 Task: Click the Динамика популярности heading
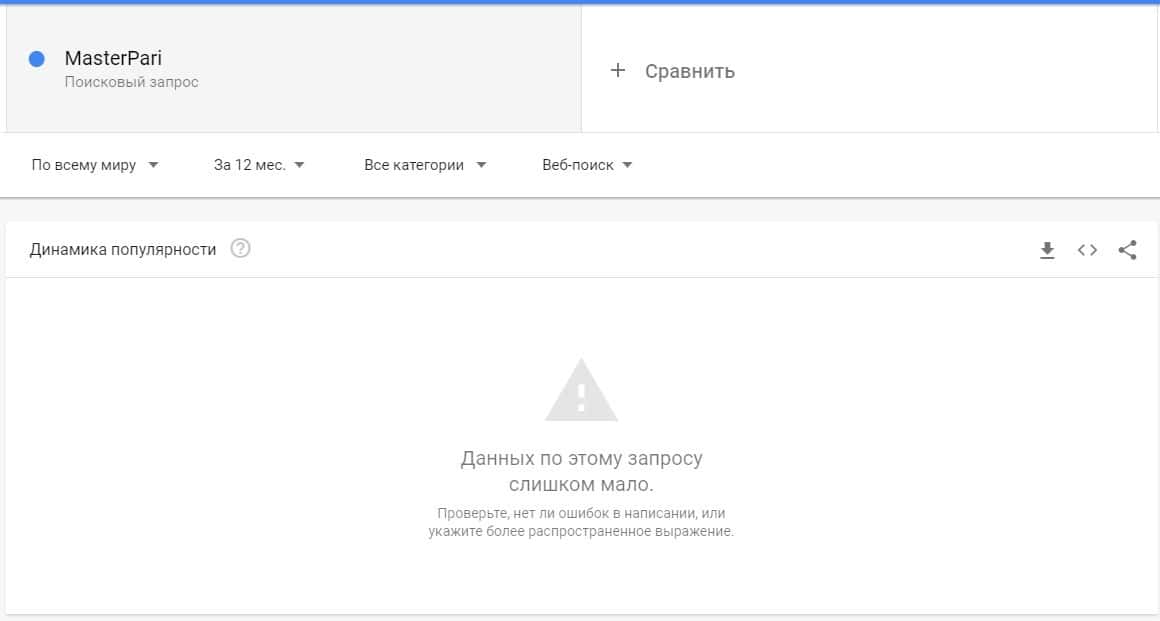click(x=123, y=249)
